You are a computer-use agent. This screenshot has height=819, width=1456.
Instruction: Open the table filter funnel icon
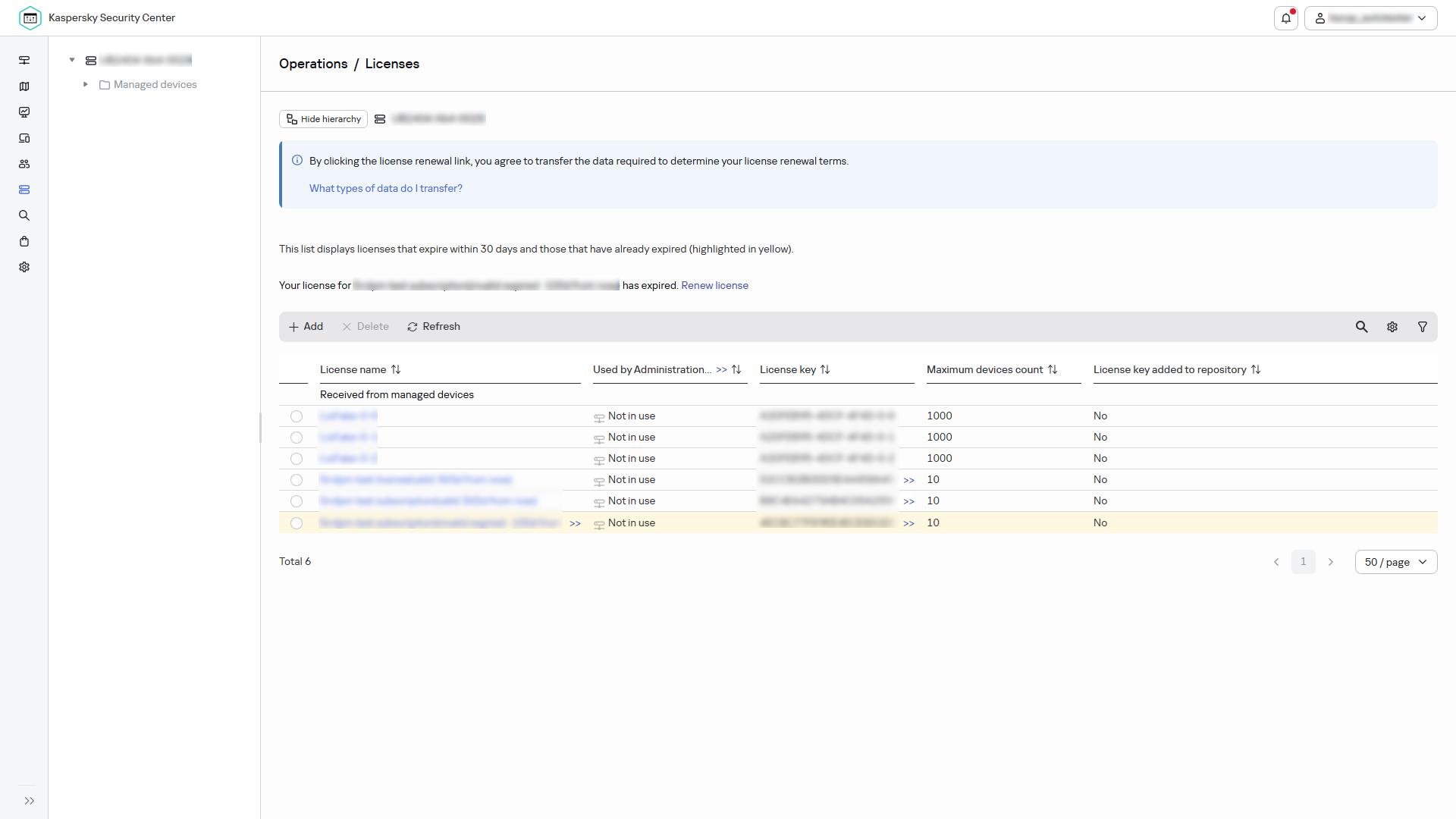click(x=1423, y=327)
